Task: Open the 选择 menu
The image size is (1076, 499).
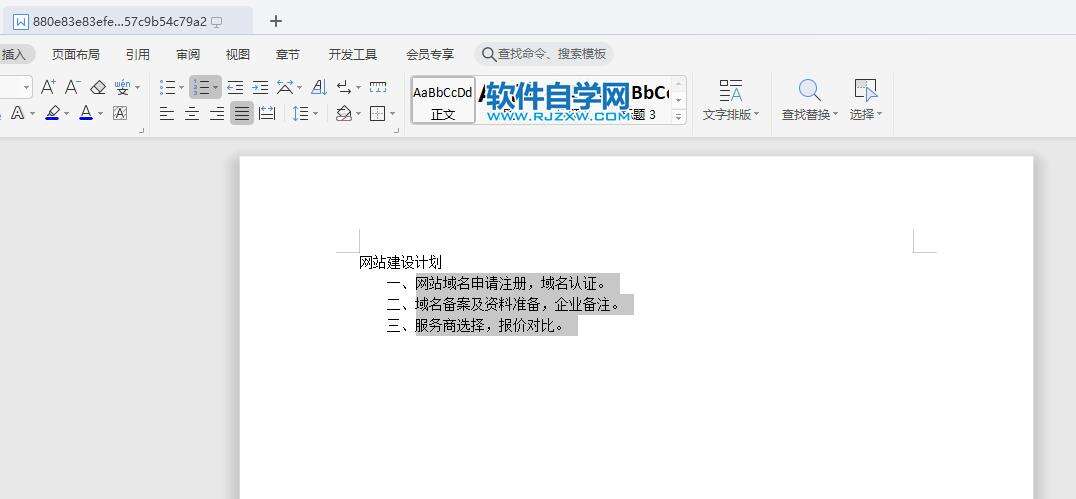Action: click(866, 100)
